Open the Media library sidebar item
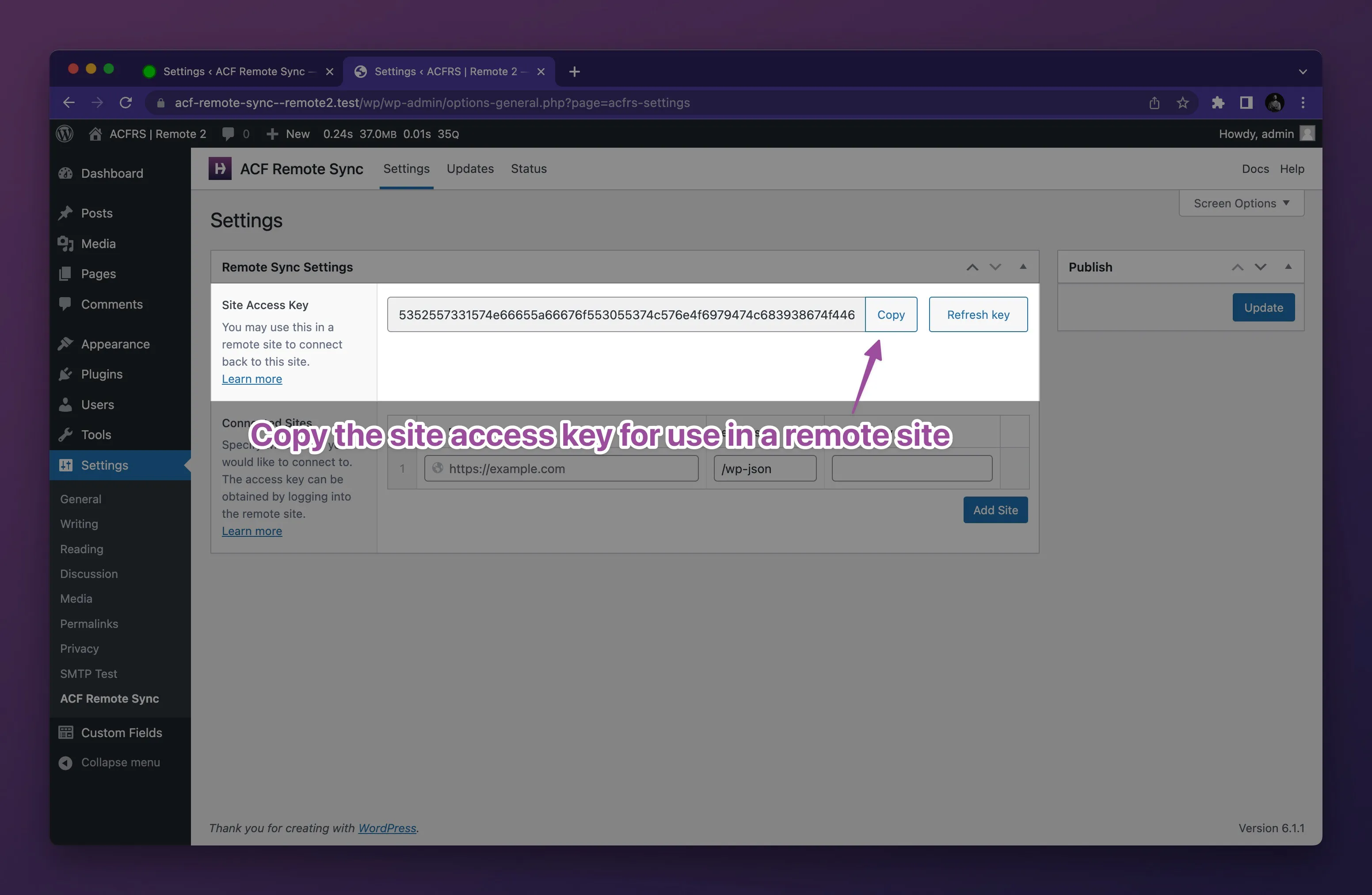This screenshot has width=1372, height=895. coord(98,243)
